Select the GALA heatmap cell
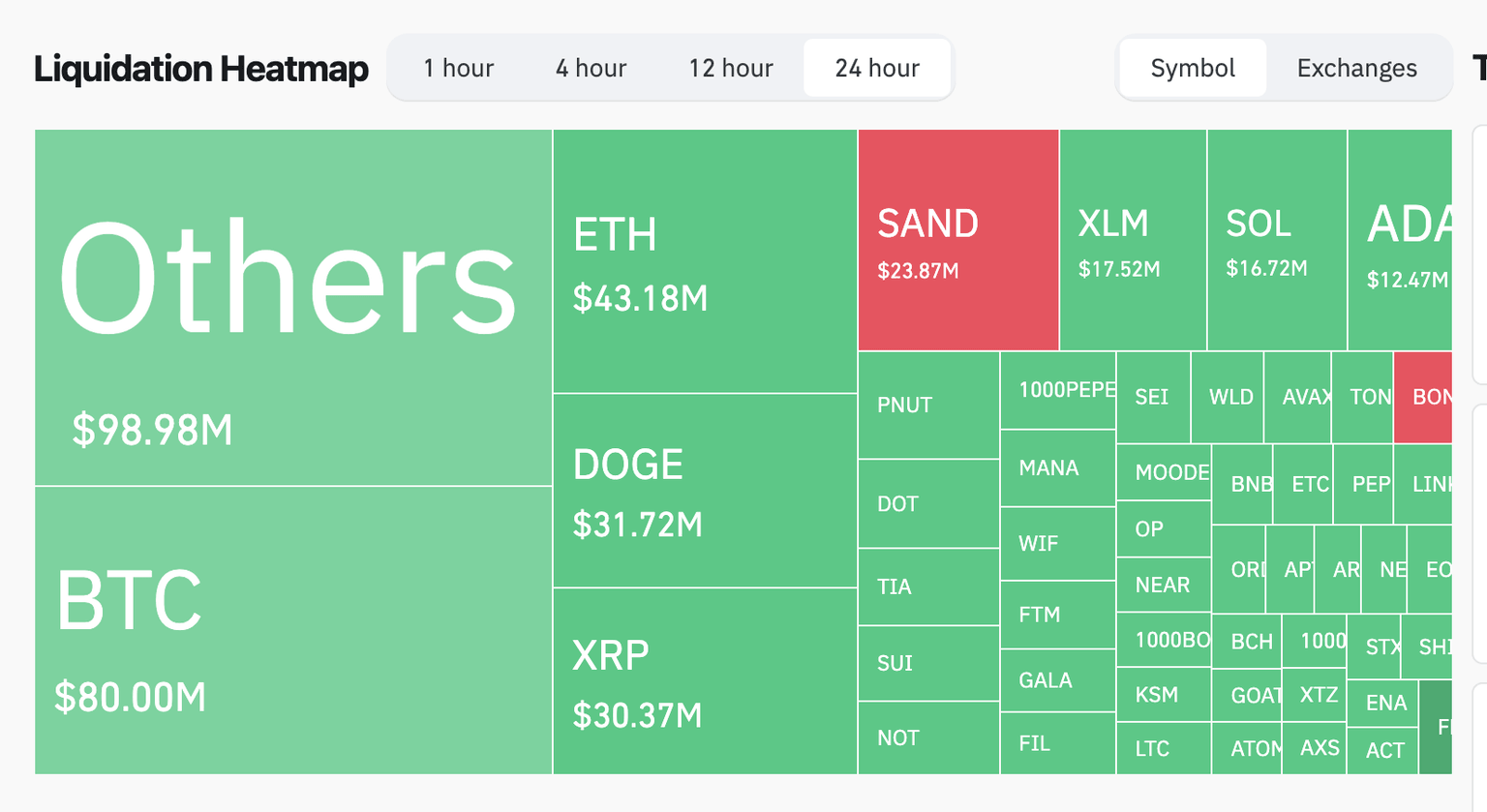Screen dimensions: 1487x812 pyautogui.click(x=1057, y=680)
